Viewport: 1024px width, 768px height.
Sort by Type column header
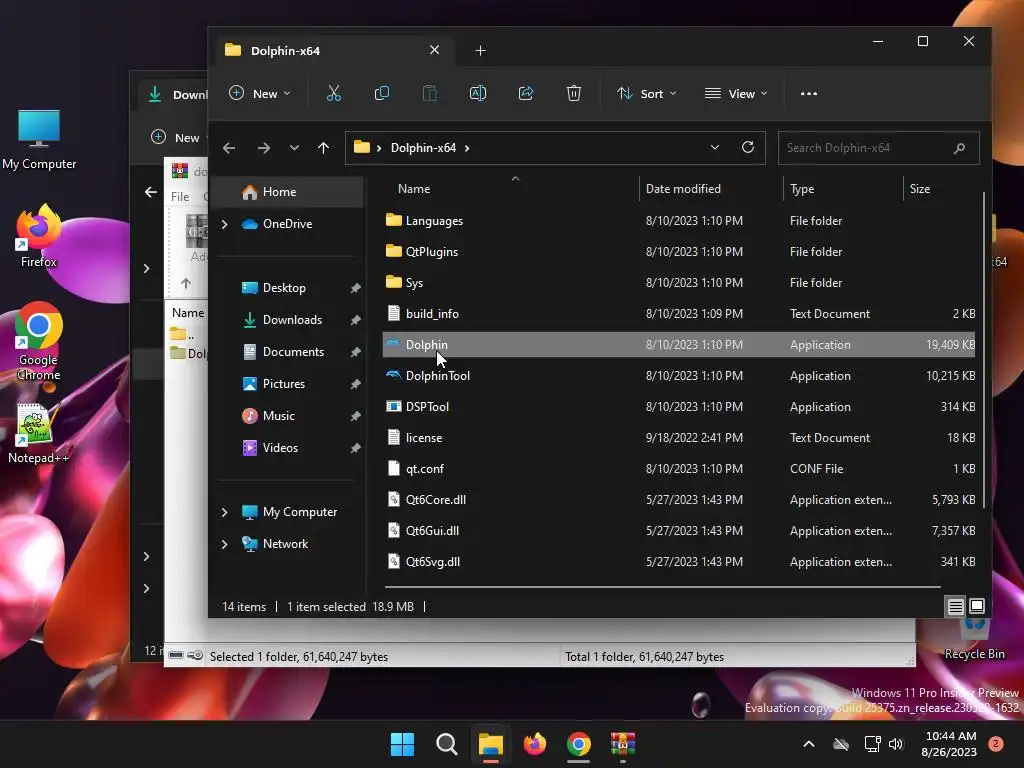pyautogui.click(x=802, y=189)
